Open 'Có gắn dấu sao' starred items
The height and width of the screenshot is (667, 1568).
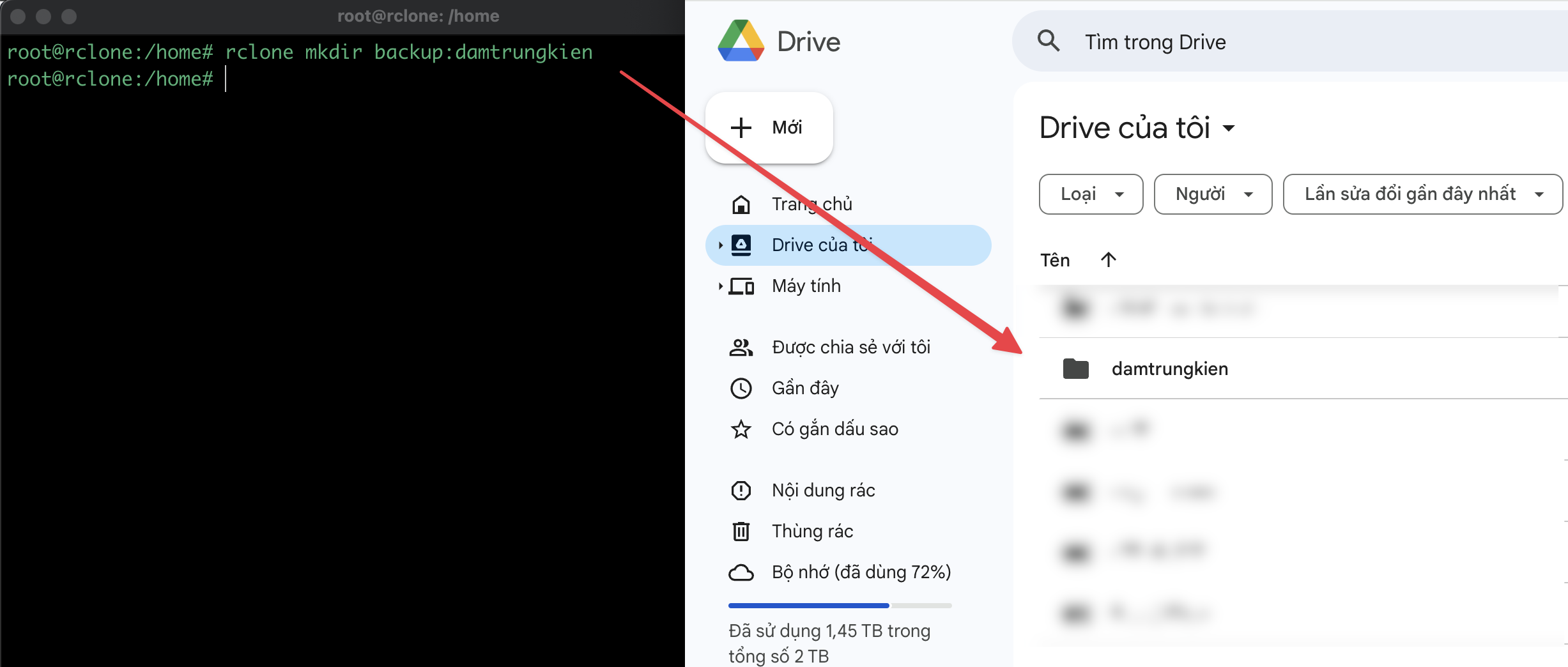pos(848,429)
